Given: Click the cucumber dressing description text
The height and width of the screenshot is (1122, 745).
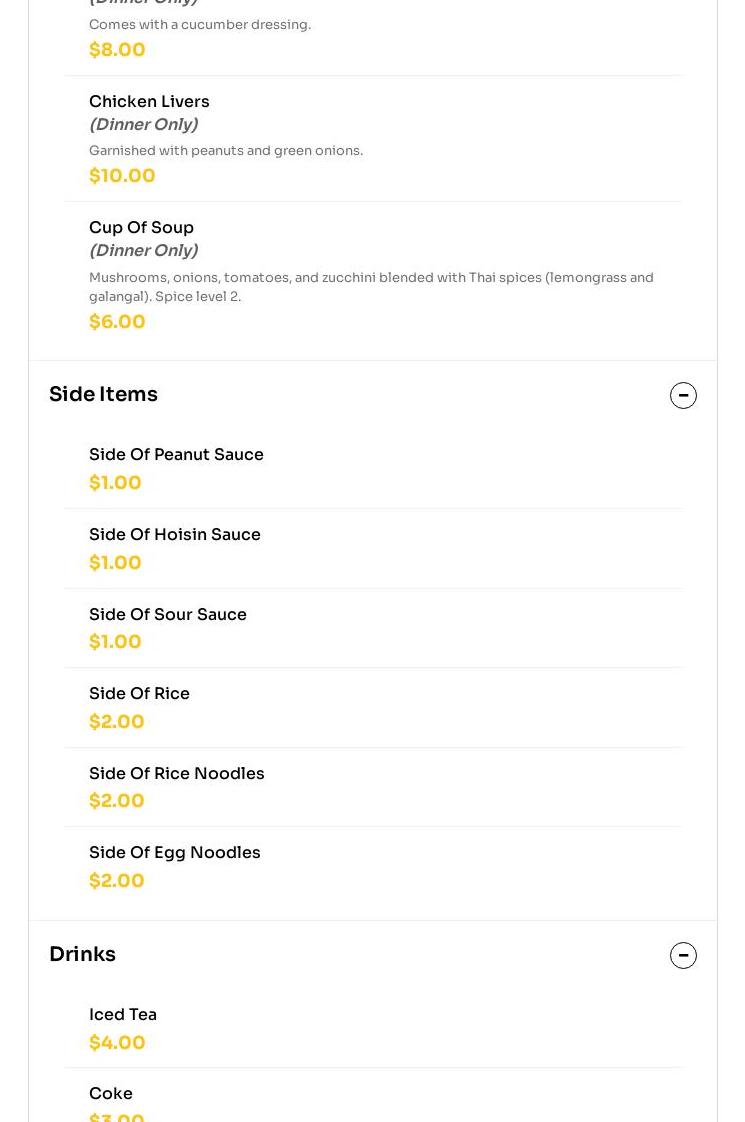Looking at the screenshot, I should [200, 25].
